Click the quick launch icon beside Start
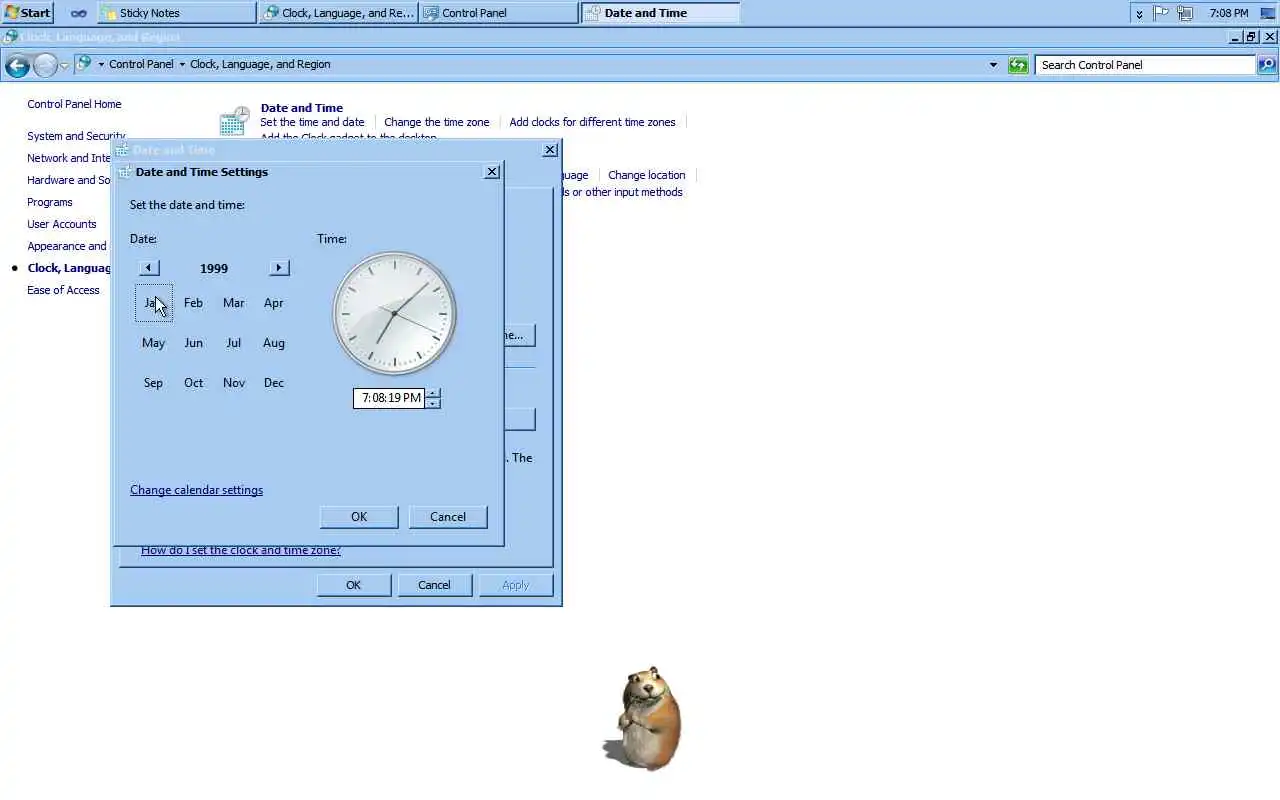The image size is (1280, 800). 78,13
